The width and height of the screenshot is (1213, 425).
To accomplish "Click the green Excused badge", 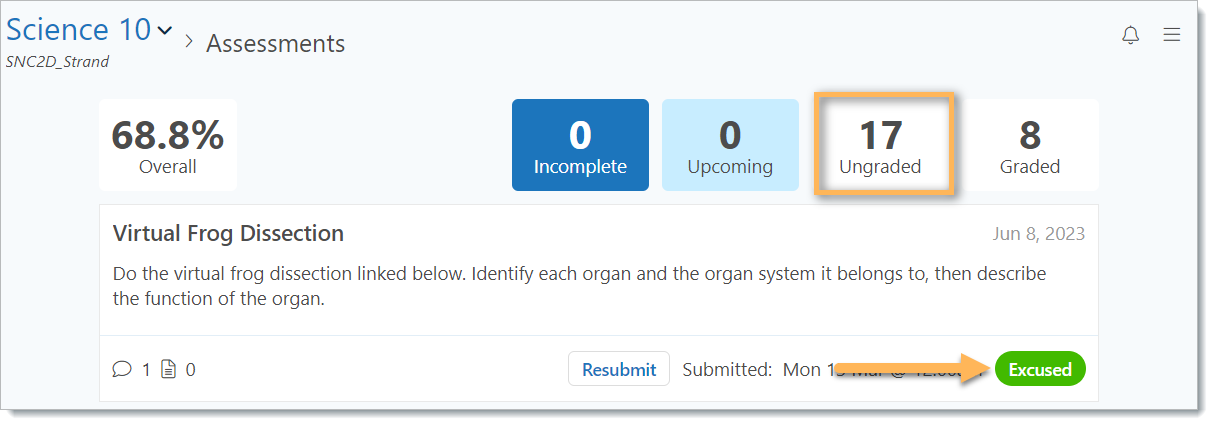I will [x=1040, y=369].
